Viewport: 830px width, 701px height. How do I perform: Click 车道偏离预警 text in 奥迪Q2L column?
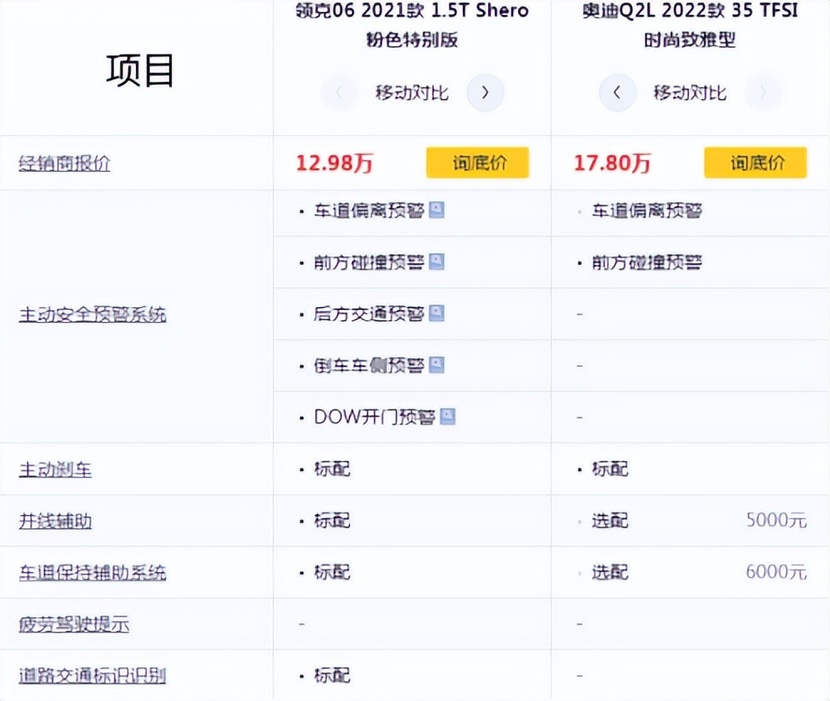pyautogui.click(x=647, y=211)
